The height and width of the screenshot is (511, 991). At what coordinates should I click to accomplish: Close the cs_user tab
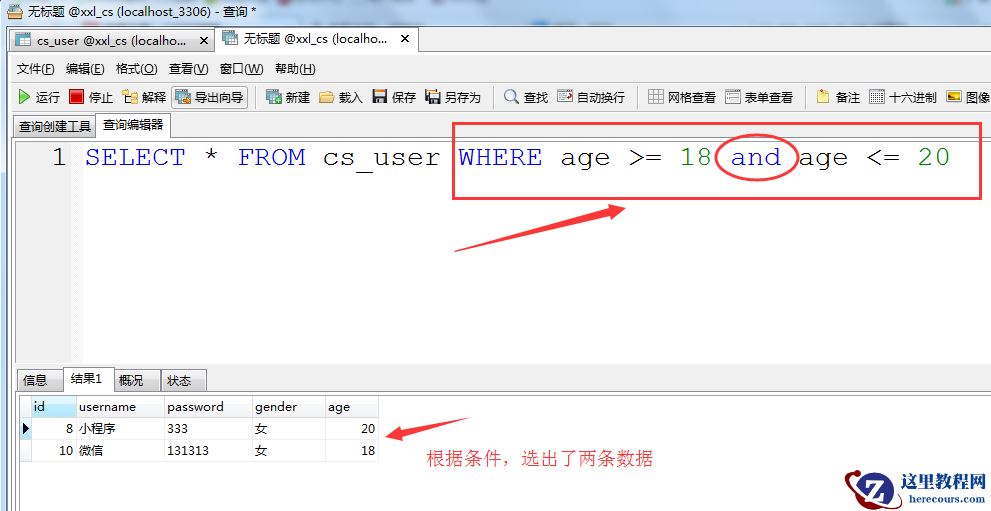point(203,40)
